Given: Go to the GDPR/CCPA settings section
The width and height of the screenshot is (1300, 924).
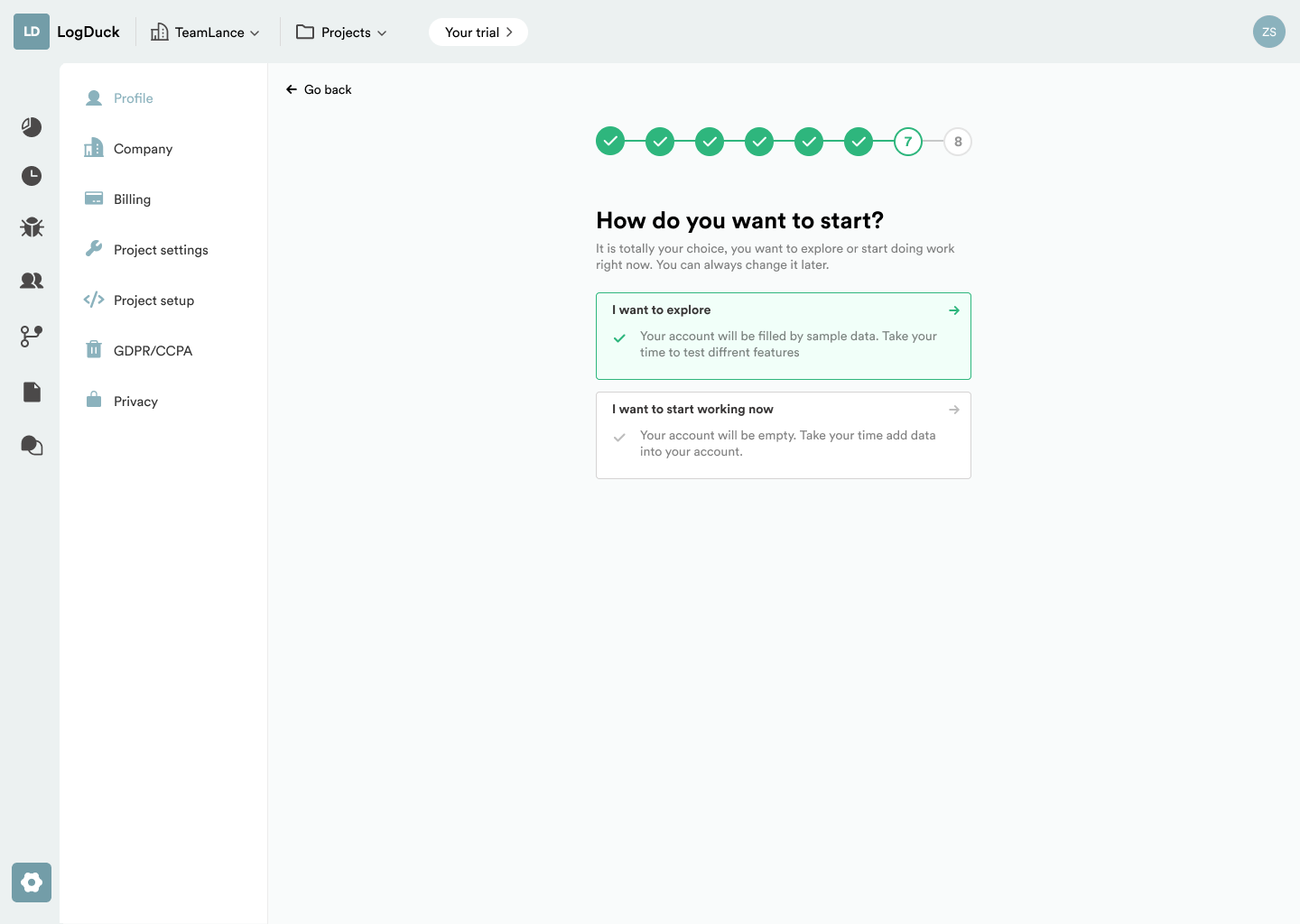Looking at the screenshot, I should tap(153, 351).
